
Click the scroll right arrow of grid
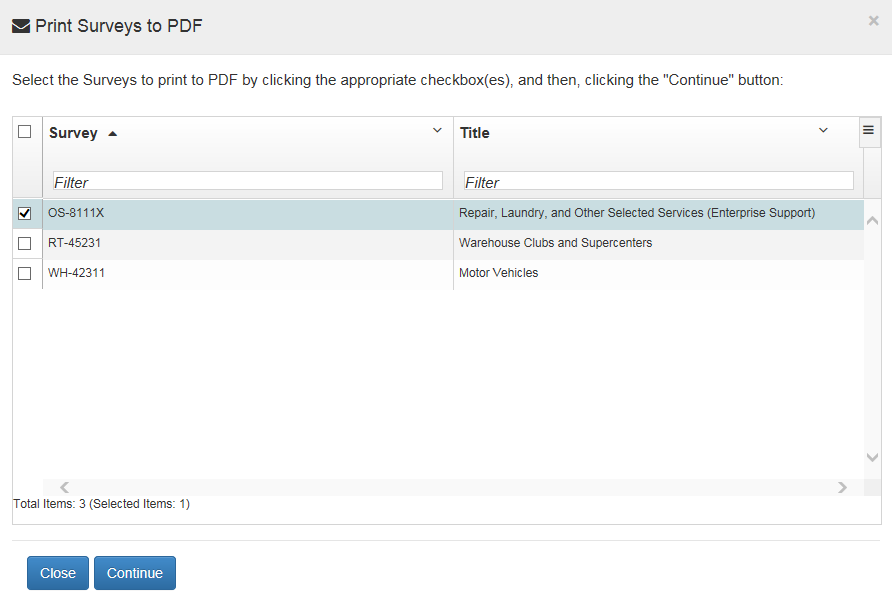[x=842, y=487]
